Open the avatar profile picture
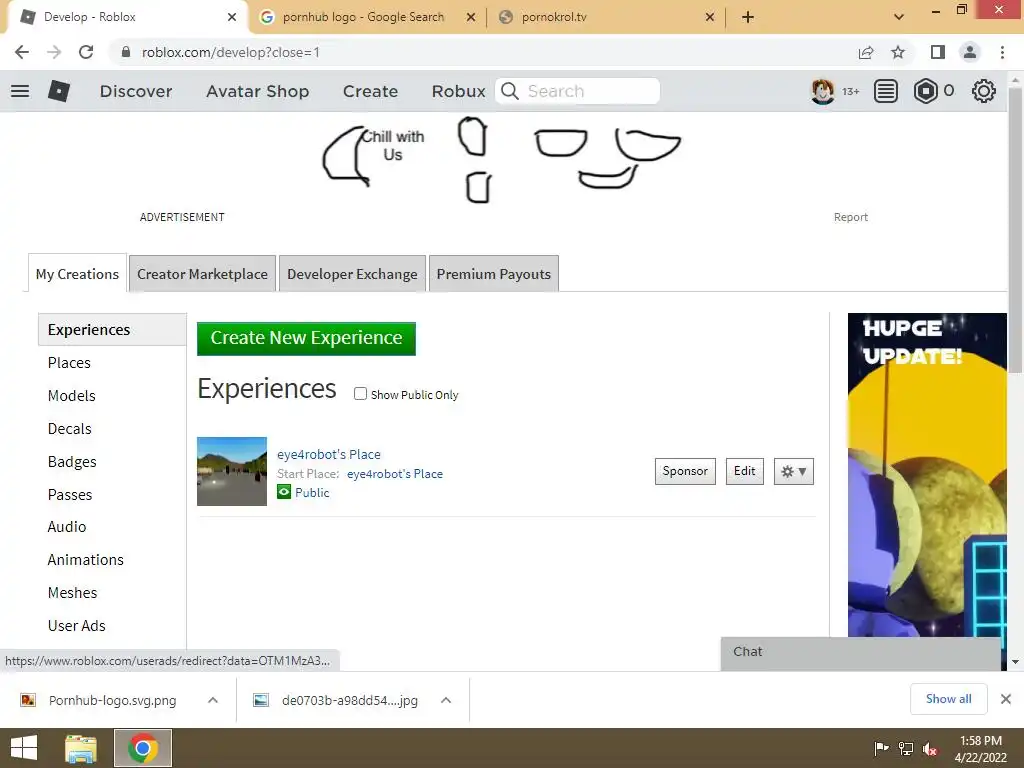The width and height of the screenshot is (1024, 768). point(822,91)
